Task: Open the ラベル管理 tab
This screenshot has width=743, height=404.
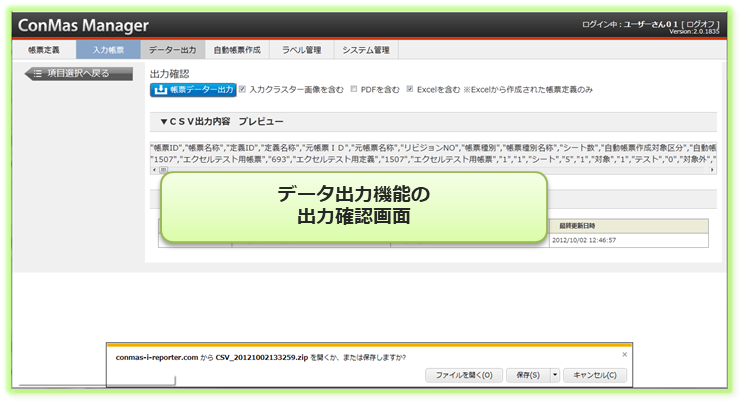Action: click(302, 49)
